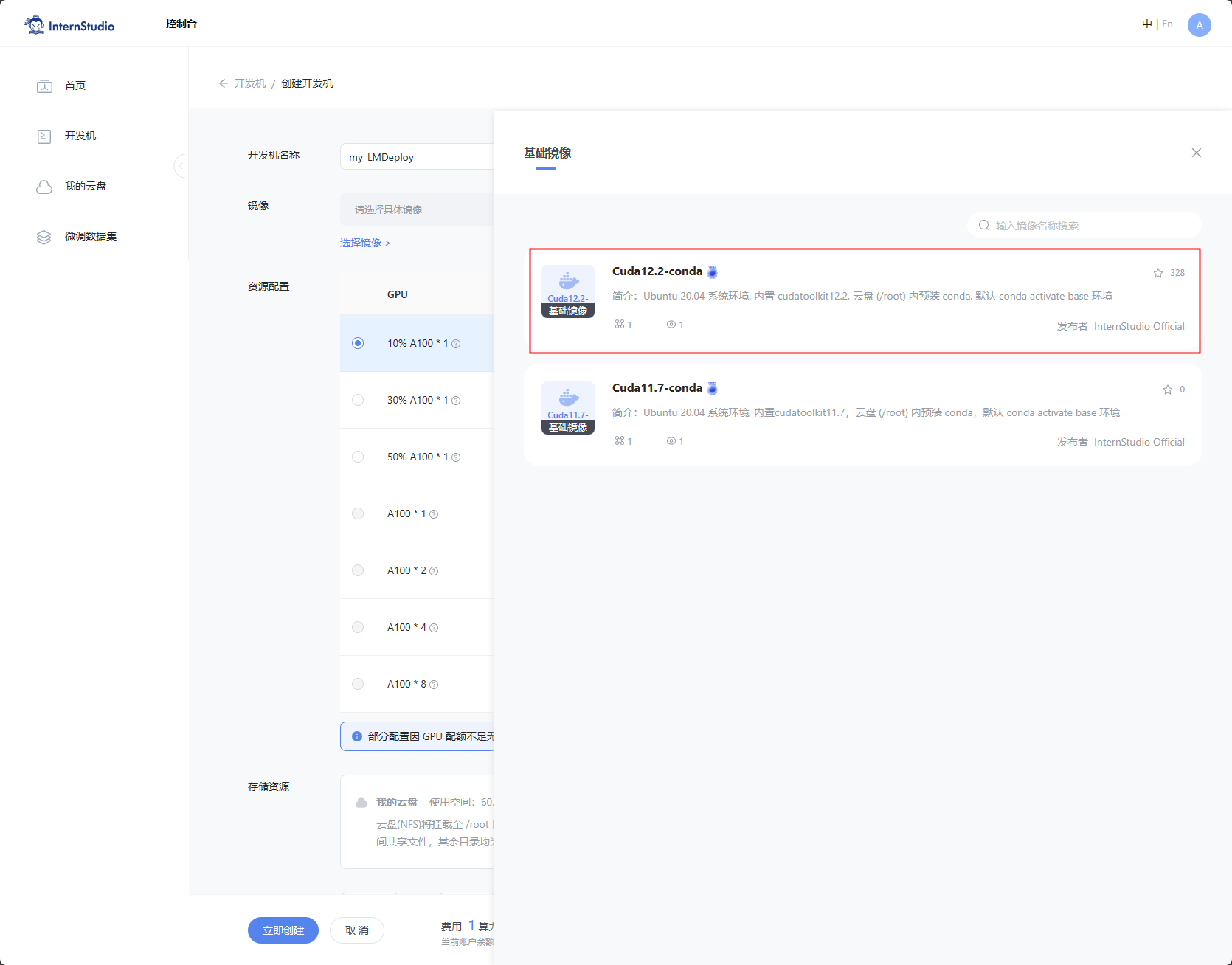
Task: Click help icon beside 10% A100 * 1
Action: (456, 344)
